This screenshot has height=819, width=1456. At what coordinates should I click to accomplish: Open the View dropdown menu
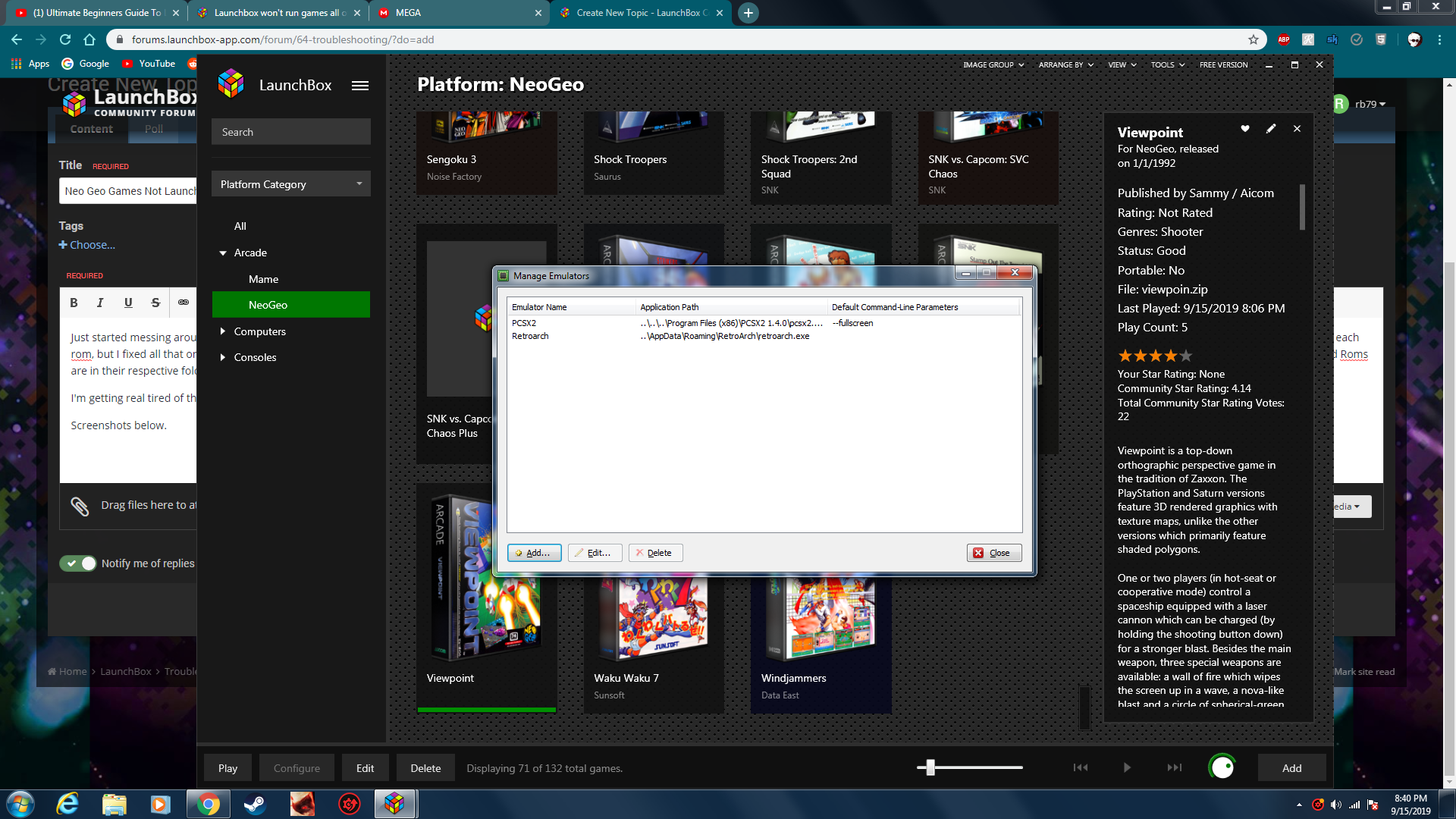pyautogui.click(x=1122, y=65)
